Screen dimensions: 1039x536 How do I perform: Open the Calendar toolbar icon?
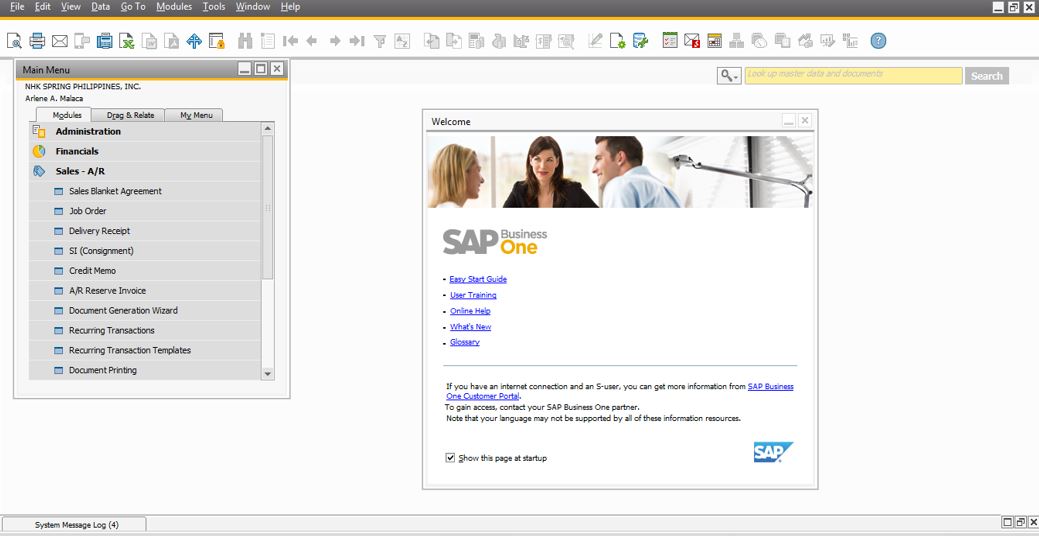tap(714, 41)
